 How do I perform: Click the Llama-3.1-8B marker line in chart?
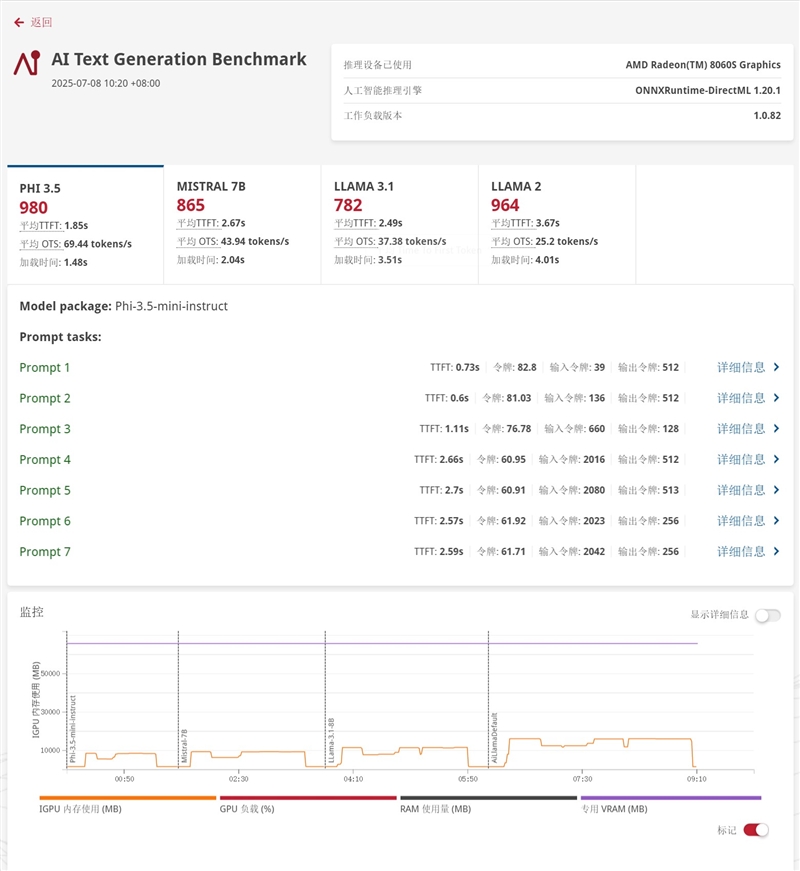pos(326,700)
